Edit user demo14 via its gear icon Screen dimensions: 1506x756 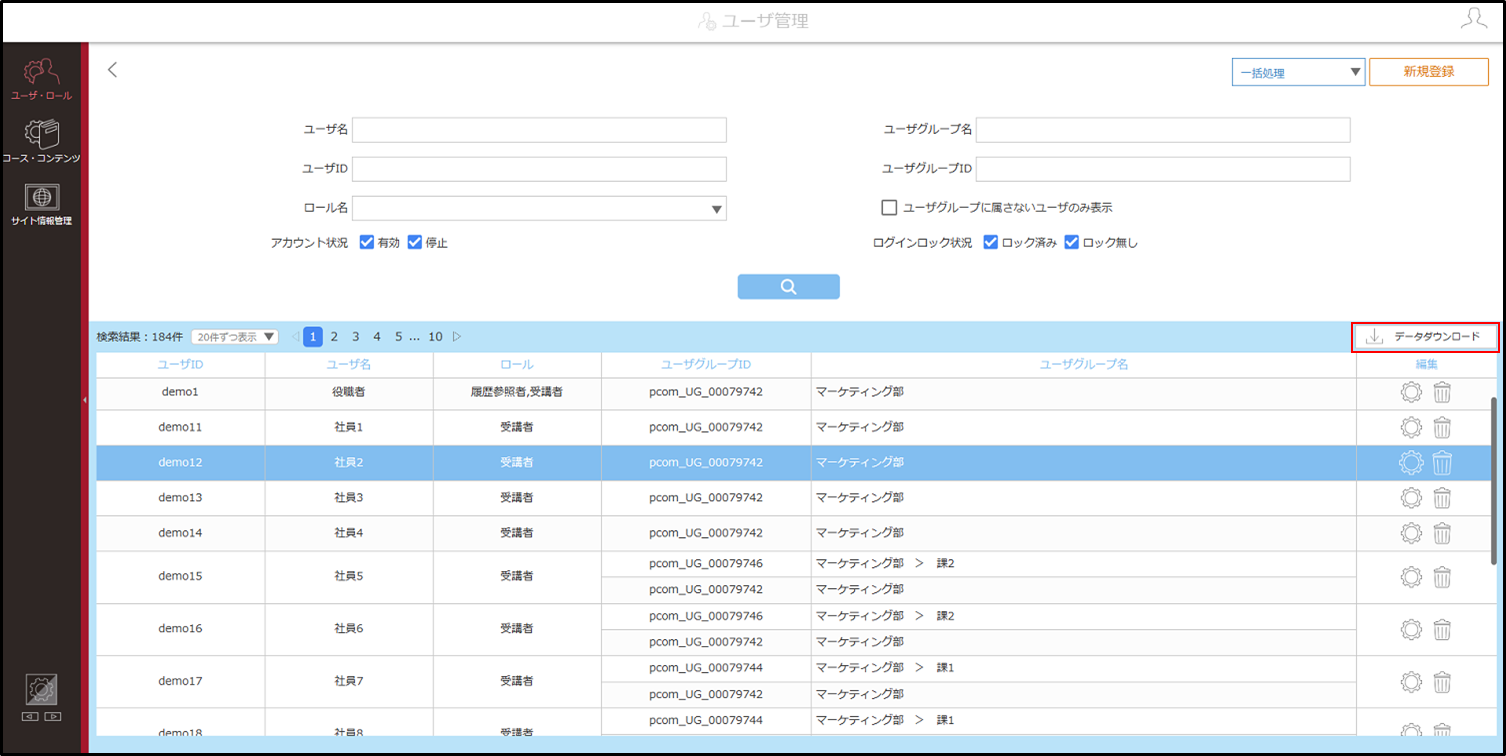click(x=1411, y=533)
